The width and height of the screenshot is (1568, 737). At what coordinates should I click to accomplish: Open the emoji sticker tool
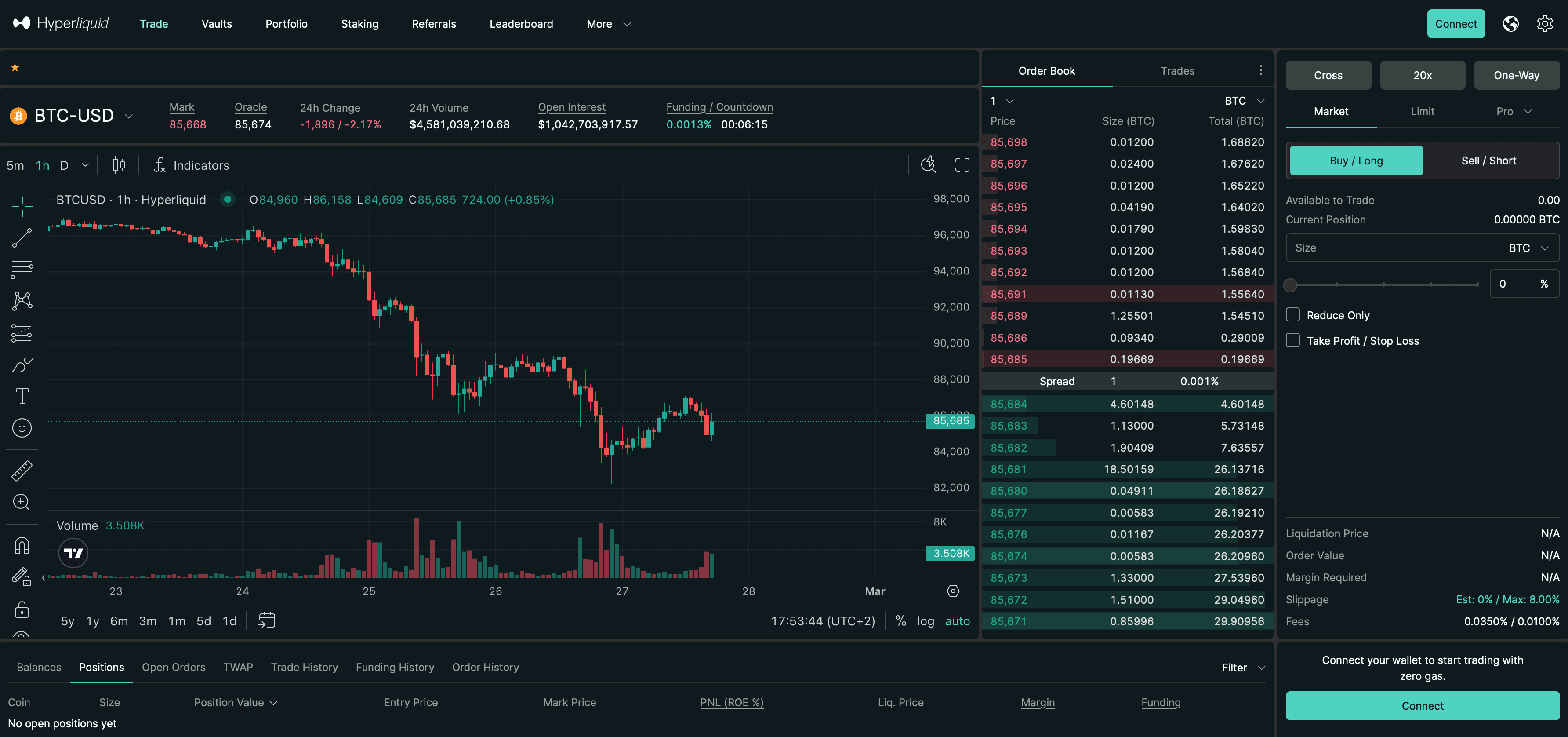(x=22, y=428)
